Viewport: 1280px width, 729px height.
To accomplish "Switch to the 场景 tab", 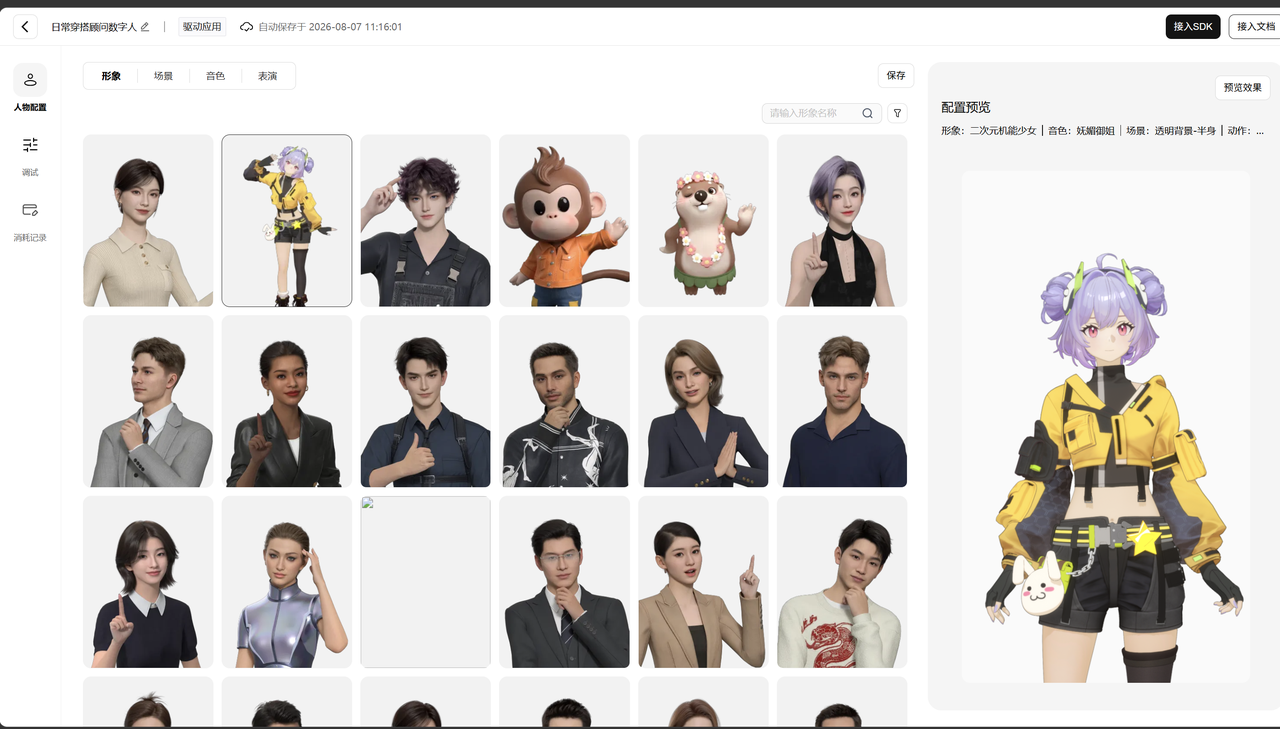I will point(163,76).
